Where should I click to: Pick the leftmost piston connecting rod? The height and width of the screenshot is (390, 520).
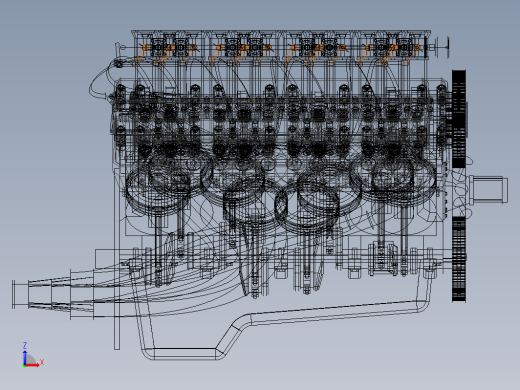[158, 248]
